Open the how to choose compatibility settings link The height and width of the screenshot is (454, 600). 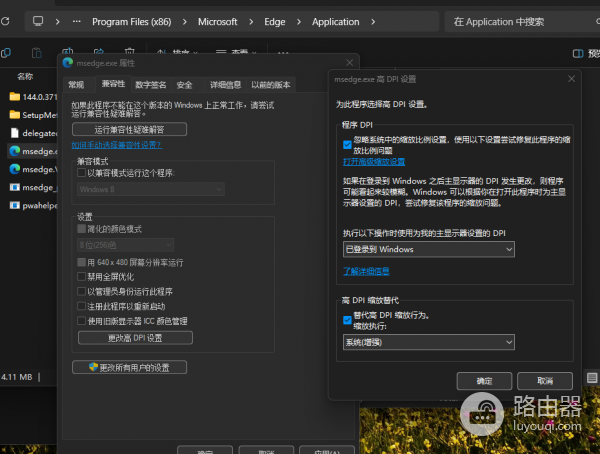click(x=117, y=145)
